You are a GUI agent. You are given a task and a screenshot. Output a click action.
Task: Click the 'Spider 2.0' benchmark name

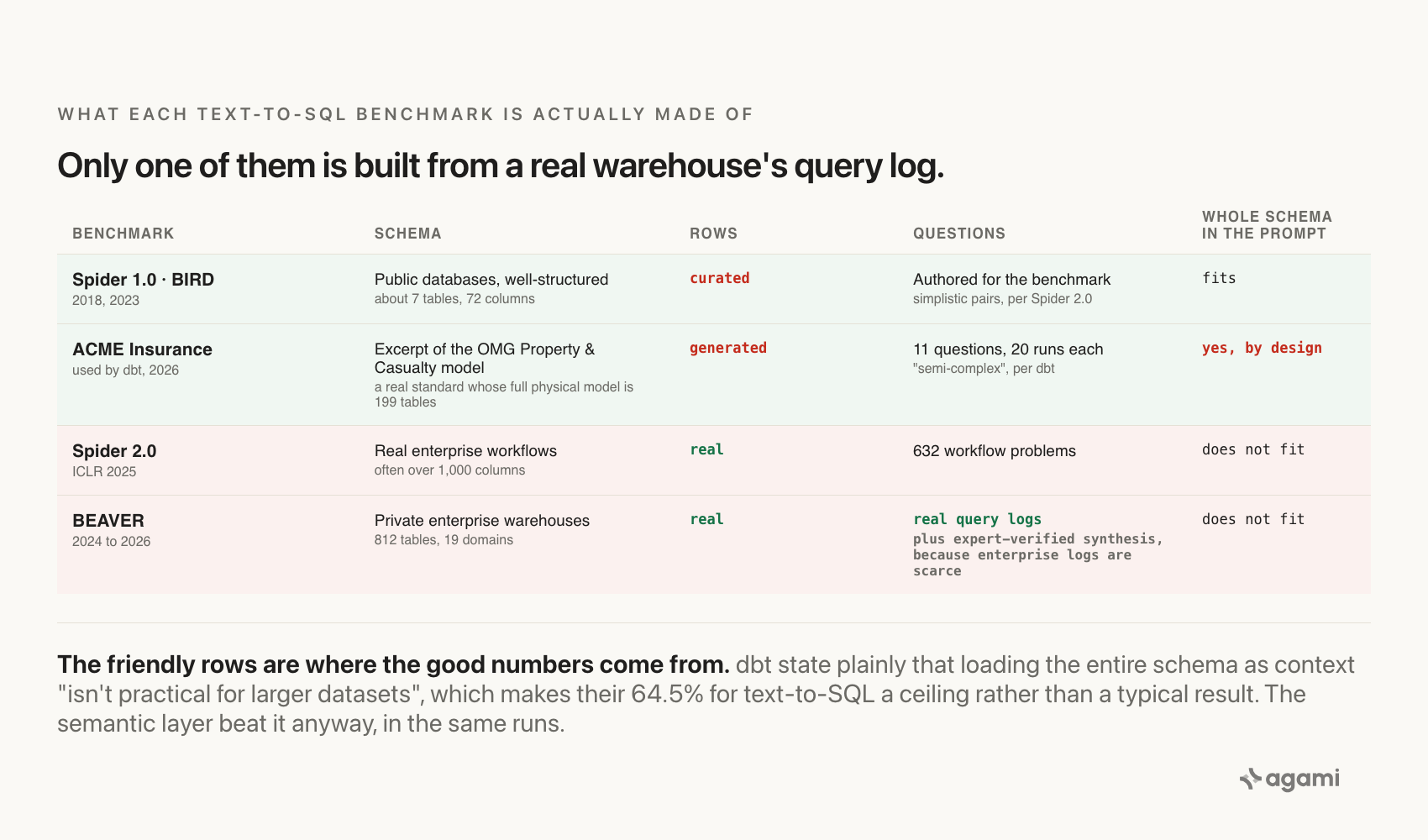(x=114, y=451)
